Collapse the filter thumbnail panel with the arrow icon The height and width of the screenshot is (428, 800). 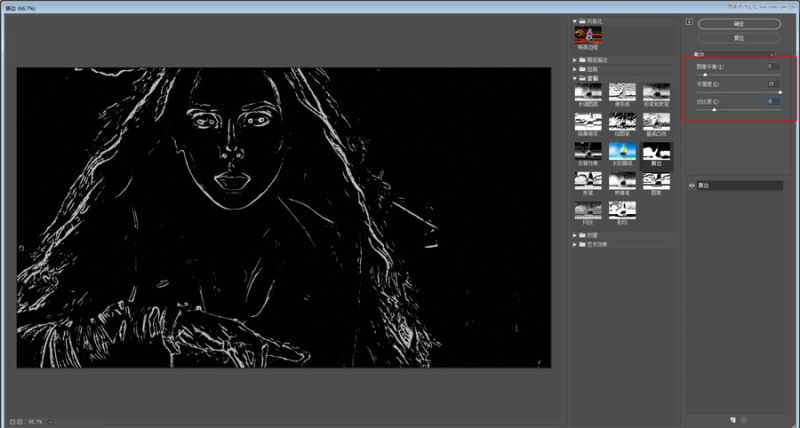click(689, 21)
